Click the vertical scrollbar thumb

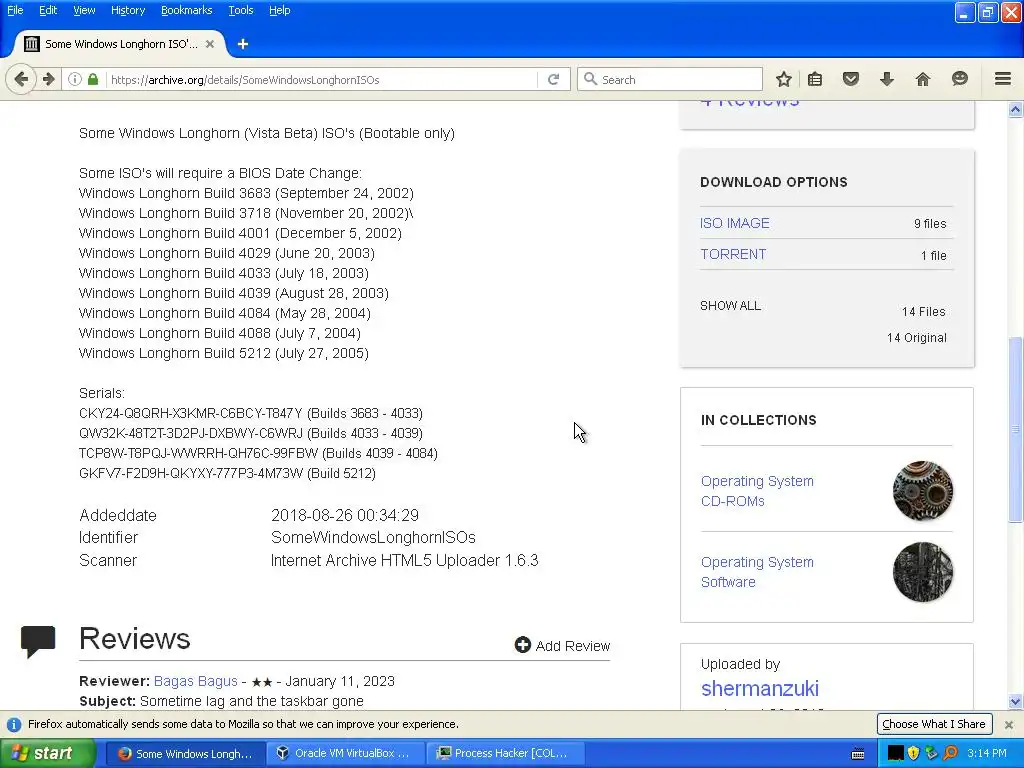1016,428
